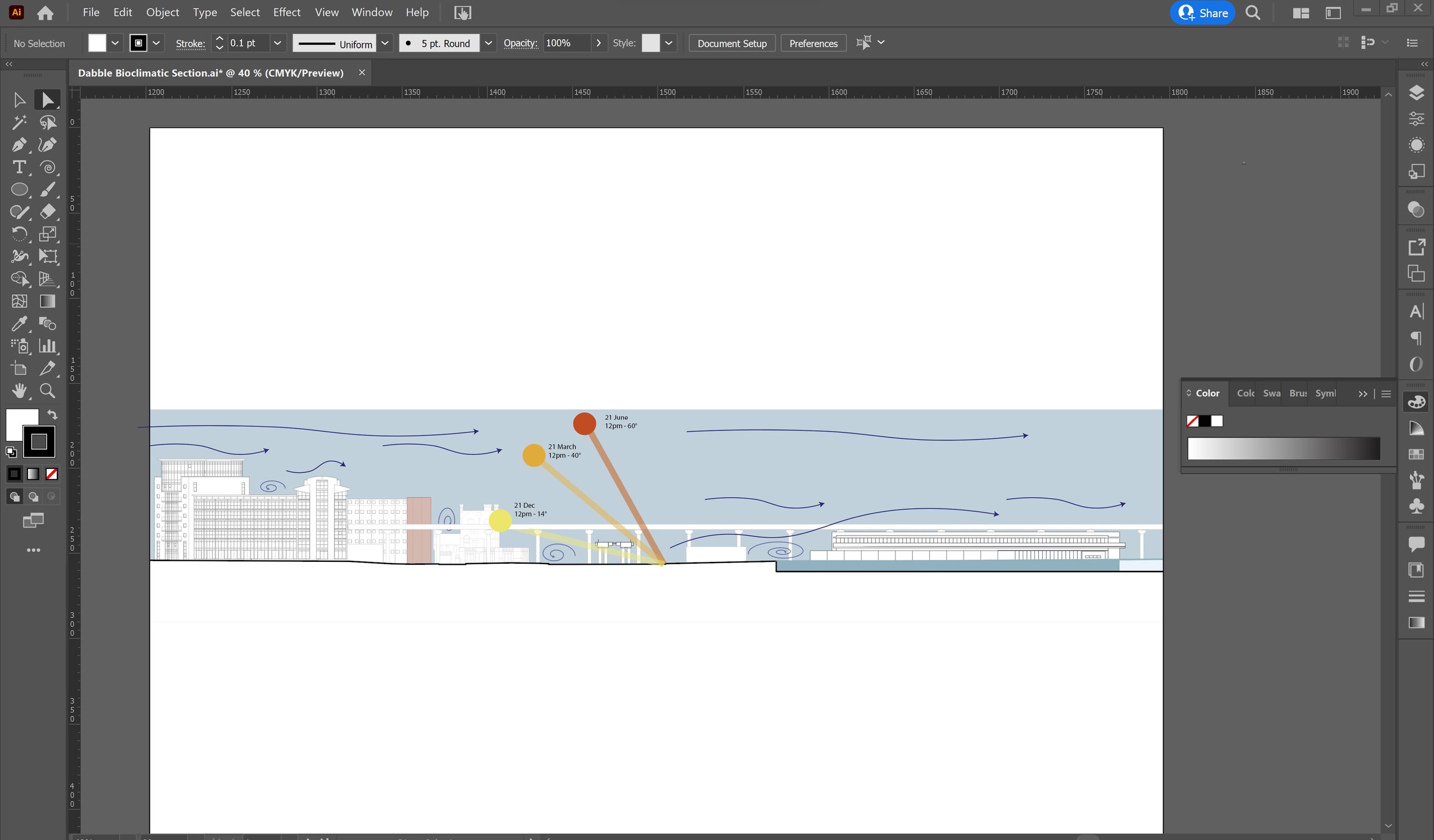Screen dimensions: 1434x840
Task: Enable Draw Behind mode
Action: tap(33, 497)
